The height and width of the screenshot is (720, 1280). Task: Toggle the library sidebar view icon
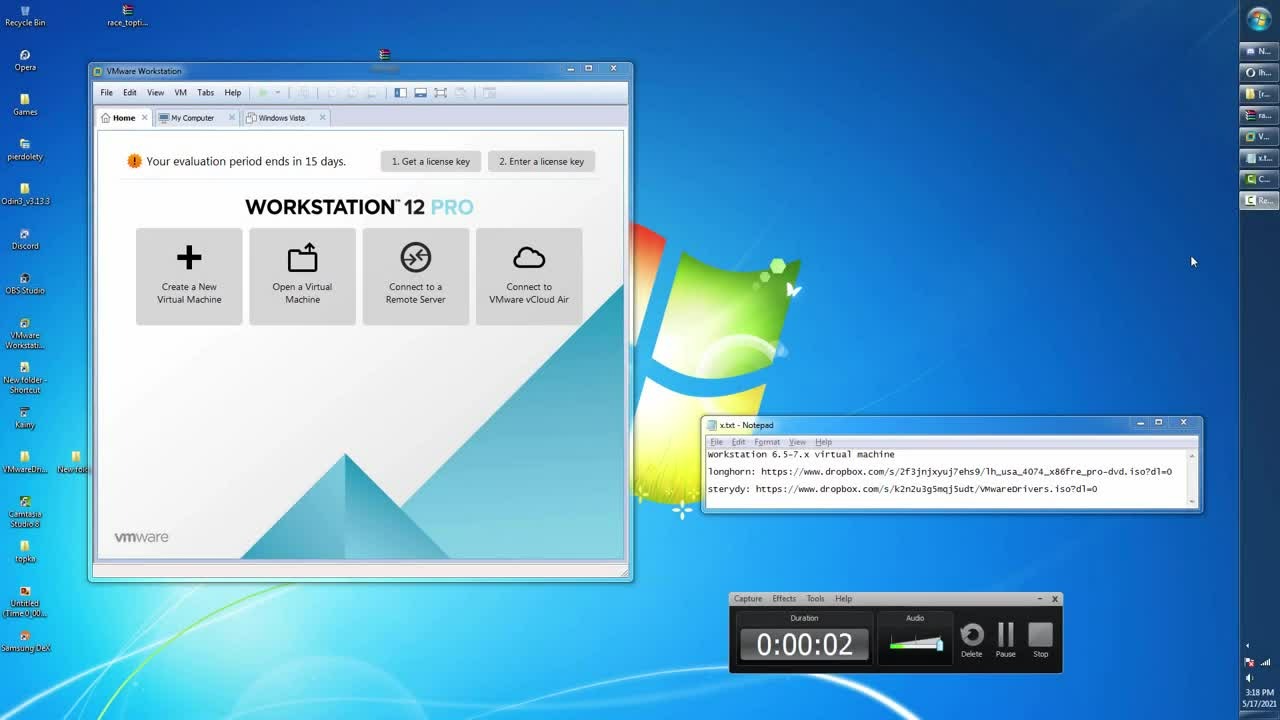[x=401, y=93]
